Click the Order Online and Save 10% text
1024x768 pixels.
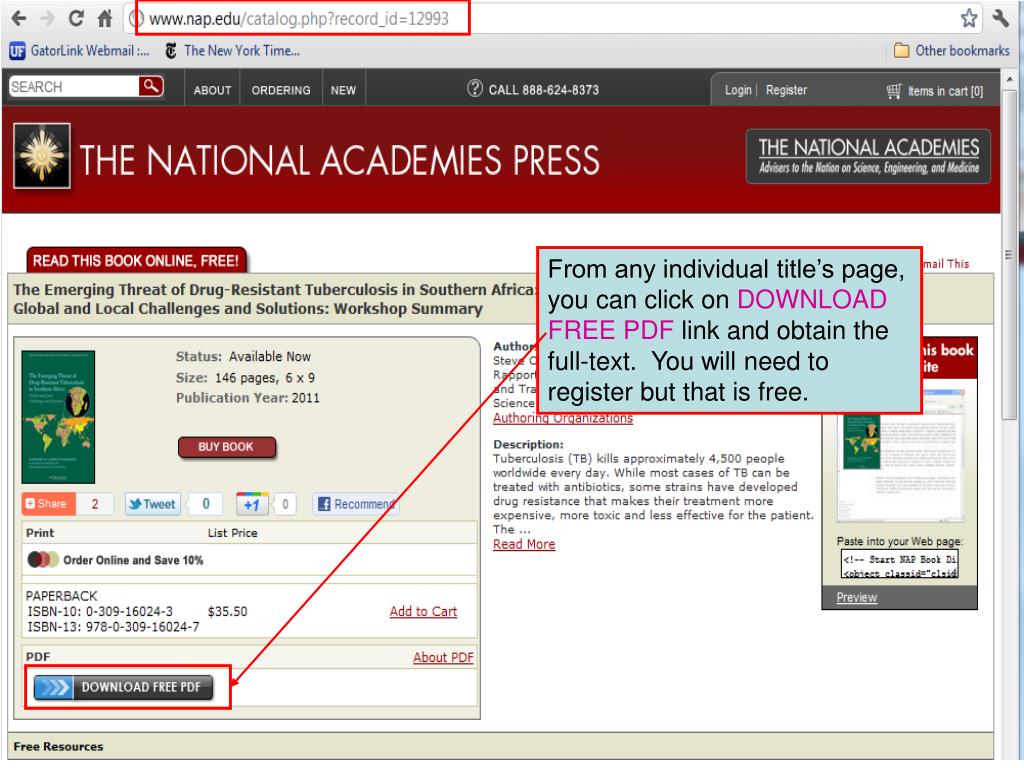[x=133, y=560]
